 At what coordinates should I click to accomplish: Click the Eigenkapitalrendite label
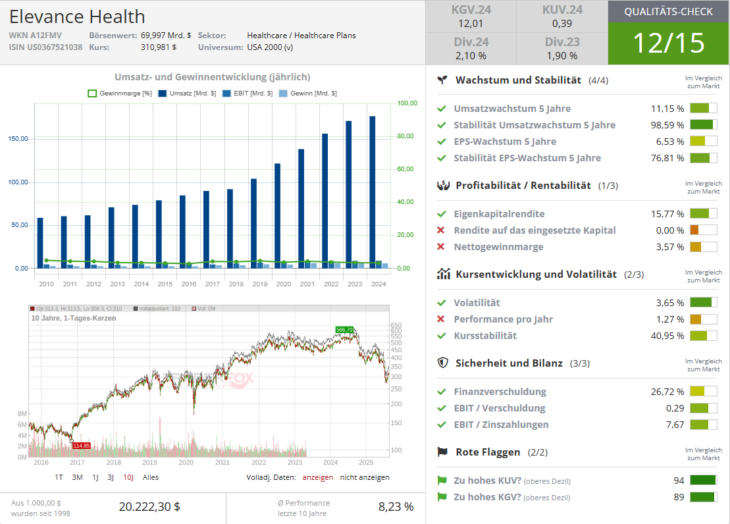point(499,214)
